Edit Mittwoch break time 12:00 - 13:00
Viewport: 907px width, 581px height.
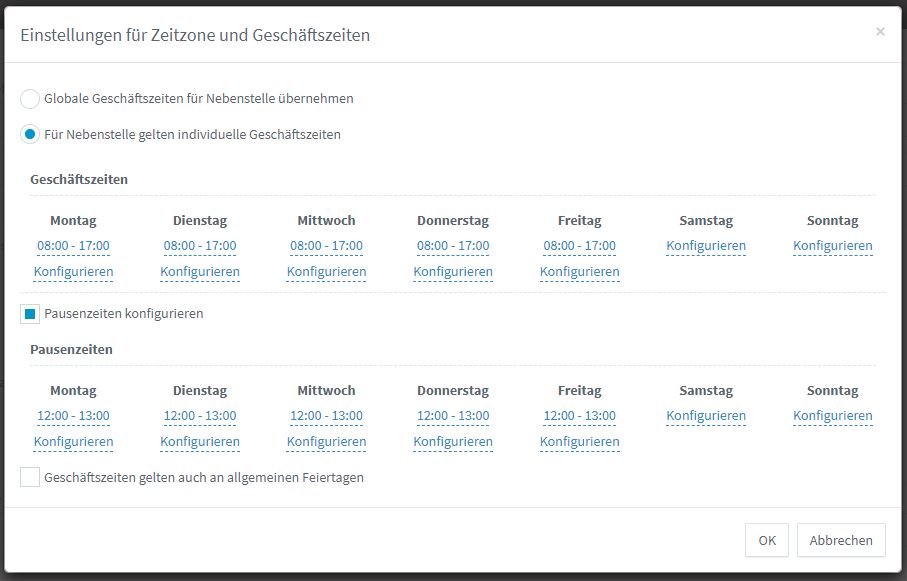pos(326,416)
